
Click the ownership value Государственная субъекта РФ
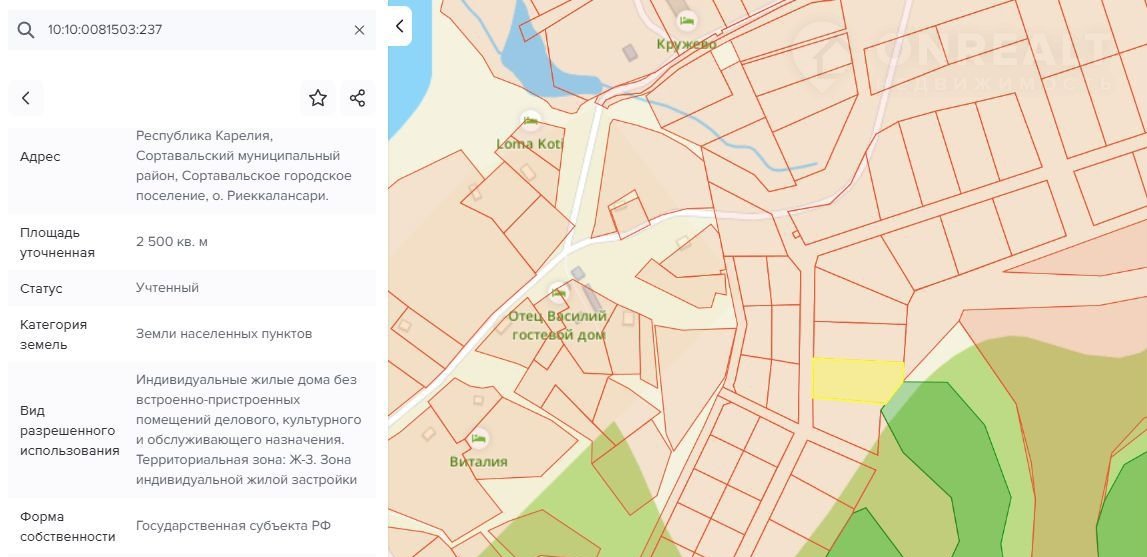point(233,526)
